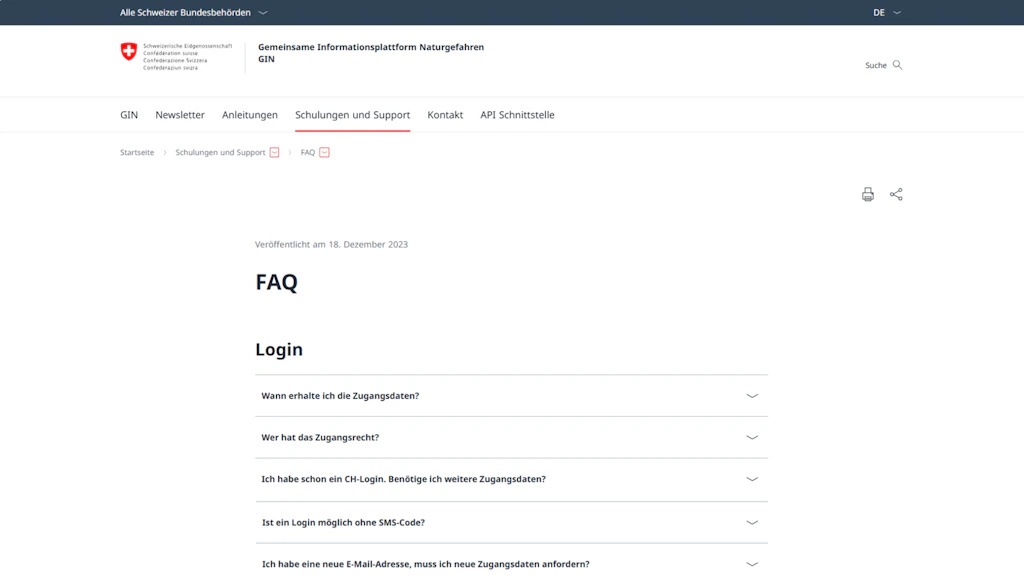Open the Newsletter menu item

[x=180, y=115]
